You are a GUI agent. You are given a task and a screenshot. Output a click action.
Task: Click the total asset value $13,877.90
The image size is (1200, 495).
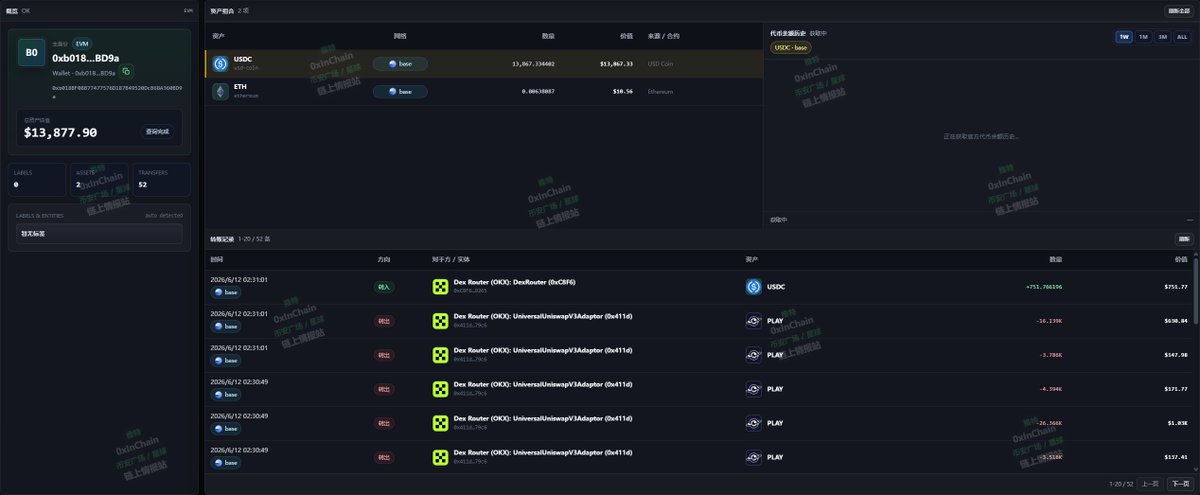click(60, 132)
